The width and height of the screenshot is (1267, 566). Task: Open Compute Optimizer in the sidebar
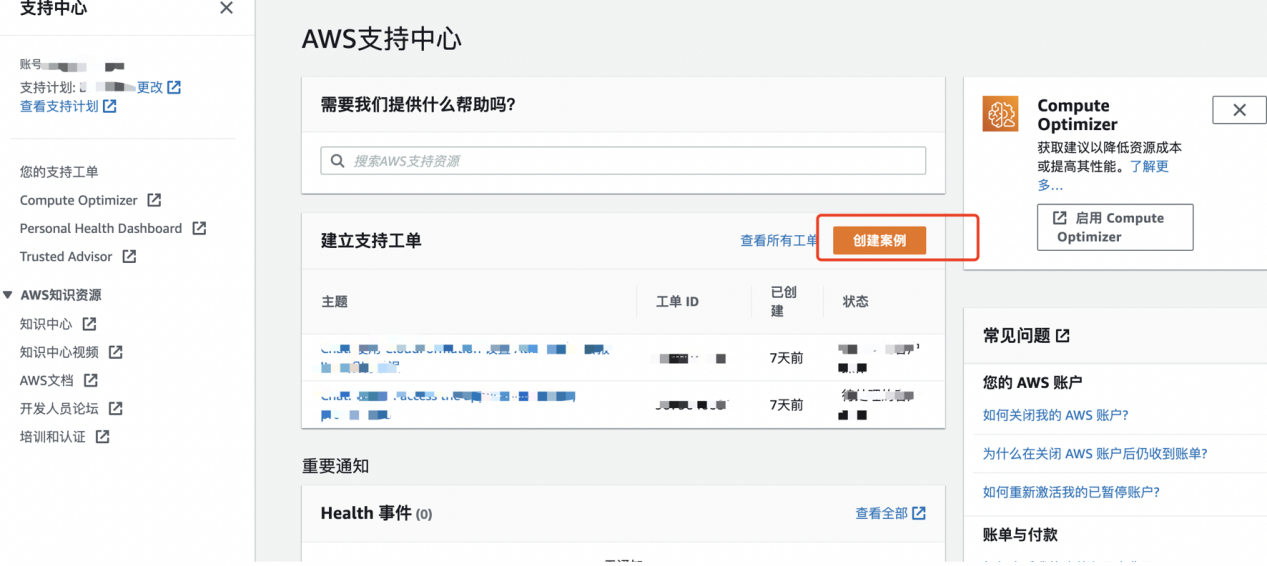point(79,200)
